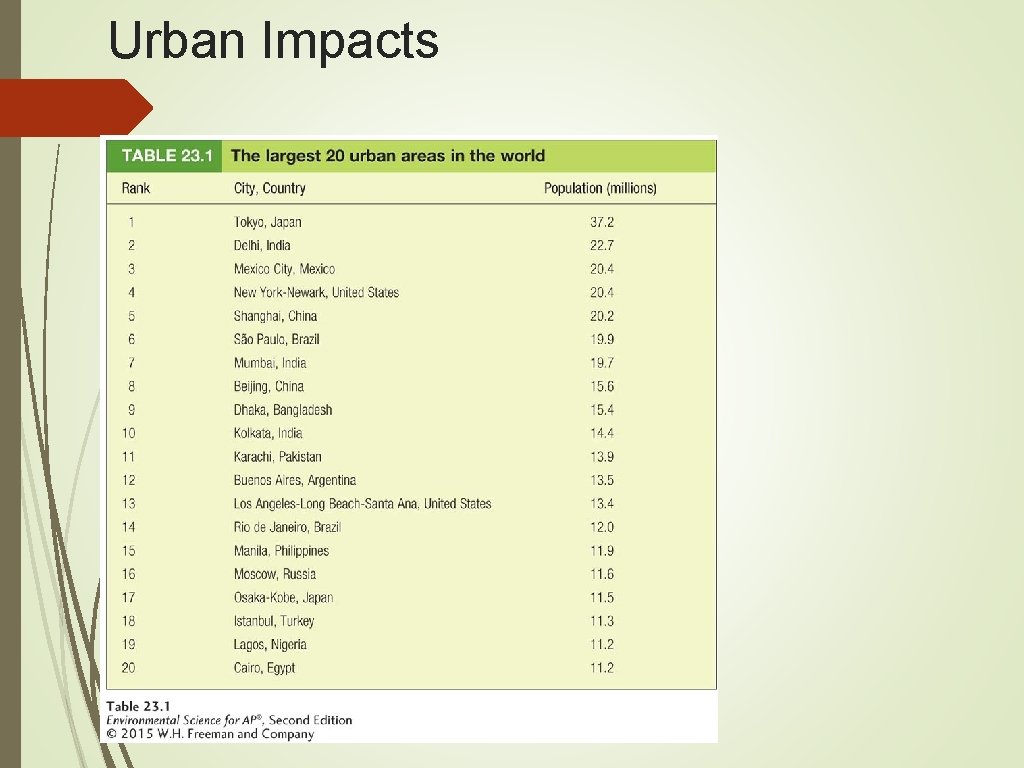Click rank number 13

tap(129, 504)
